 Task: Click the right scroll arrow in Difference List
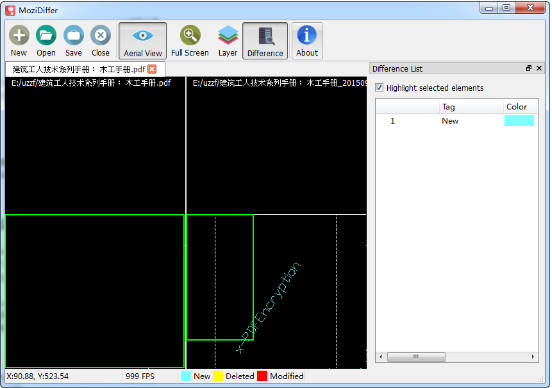pyautogui.click(x=533, y=357)
